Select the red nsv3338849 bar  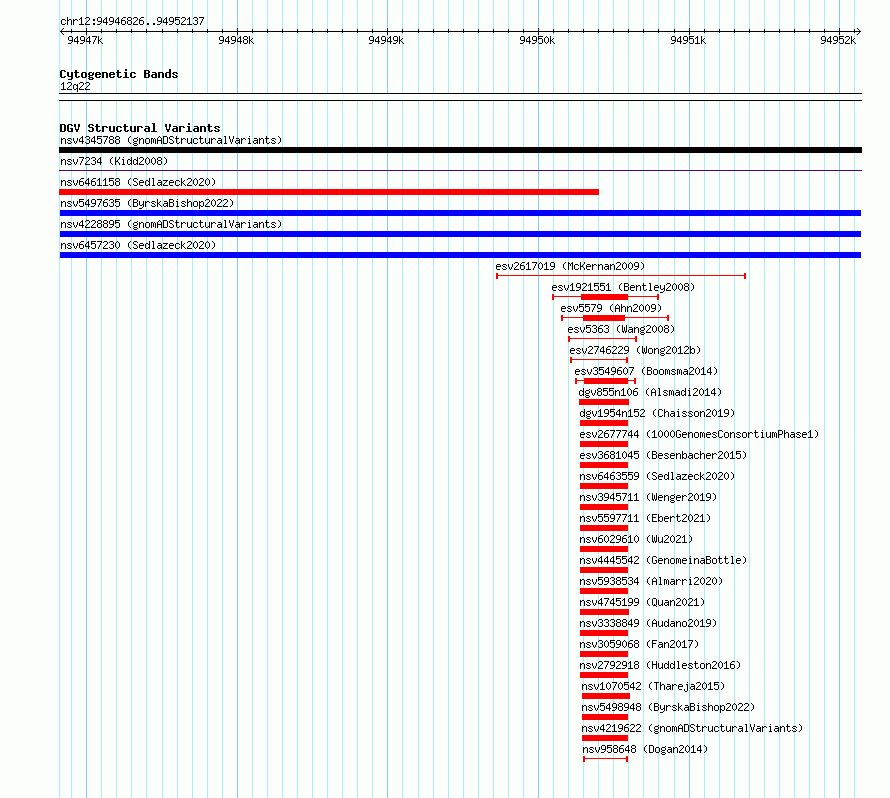point(604,633)
